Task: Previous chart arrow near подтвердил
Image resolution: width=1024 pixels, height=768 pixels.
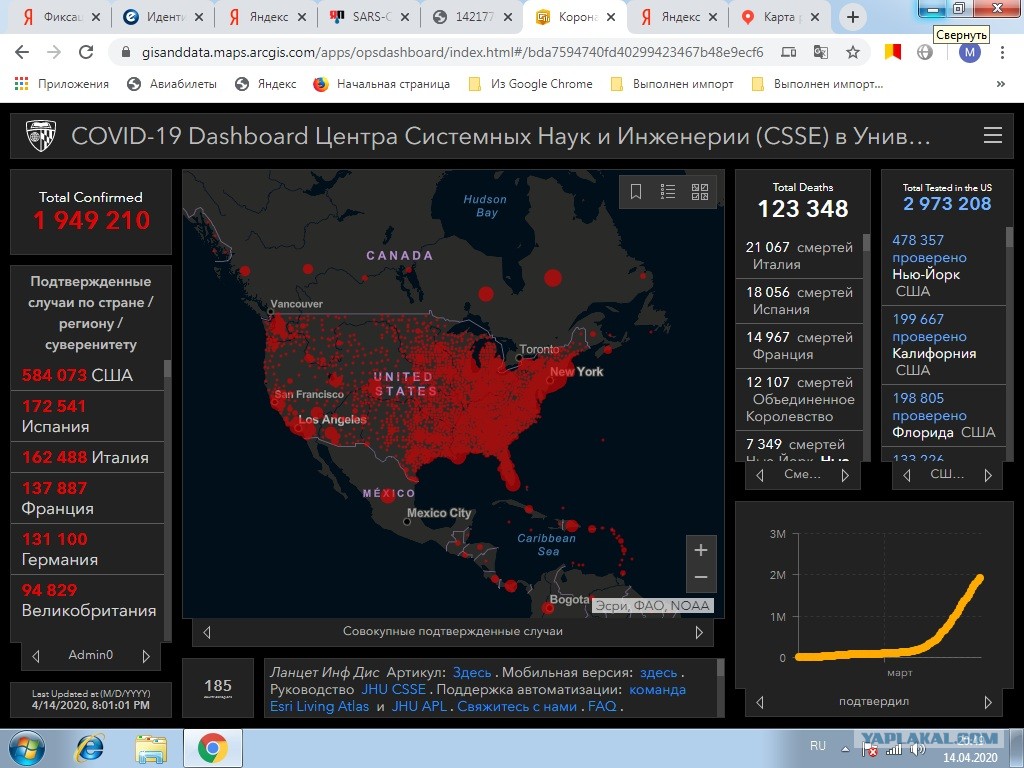Action: pos(760,702)
